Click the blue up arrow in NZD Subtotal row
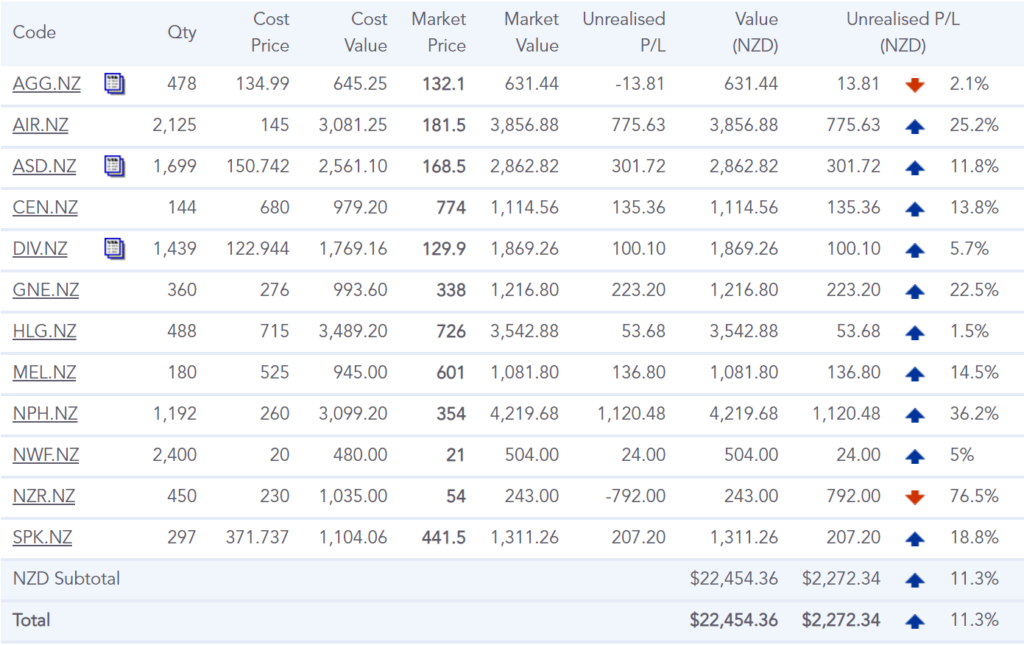Viewport: 1024px width, 645px height. point(914,579)
